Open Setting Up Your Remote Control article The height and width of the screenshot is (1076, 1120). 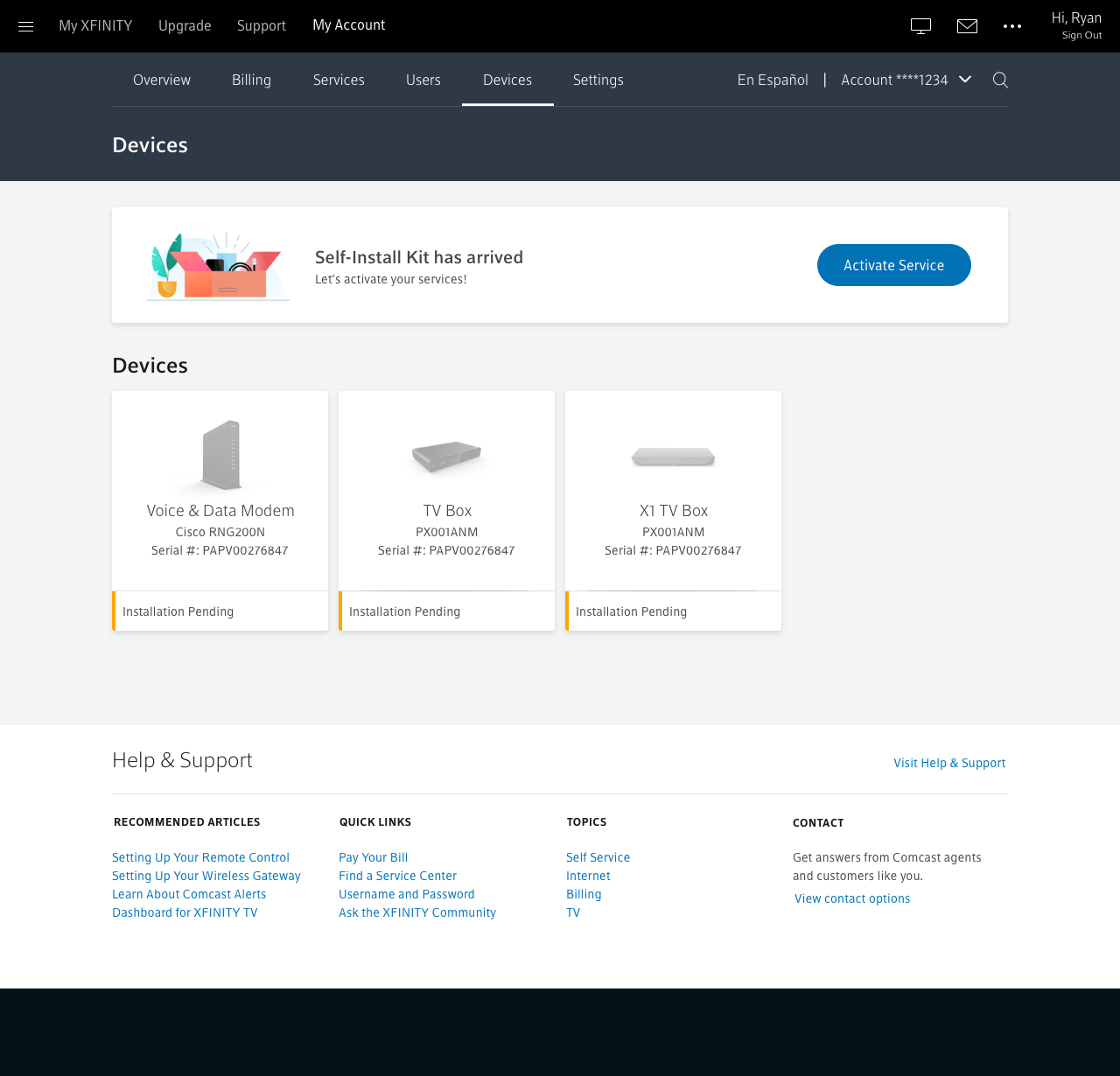tap(200, 857)
